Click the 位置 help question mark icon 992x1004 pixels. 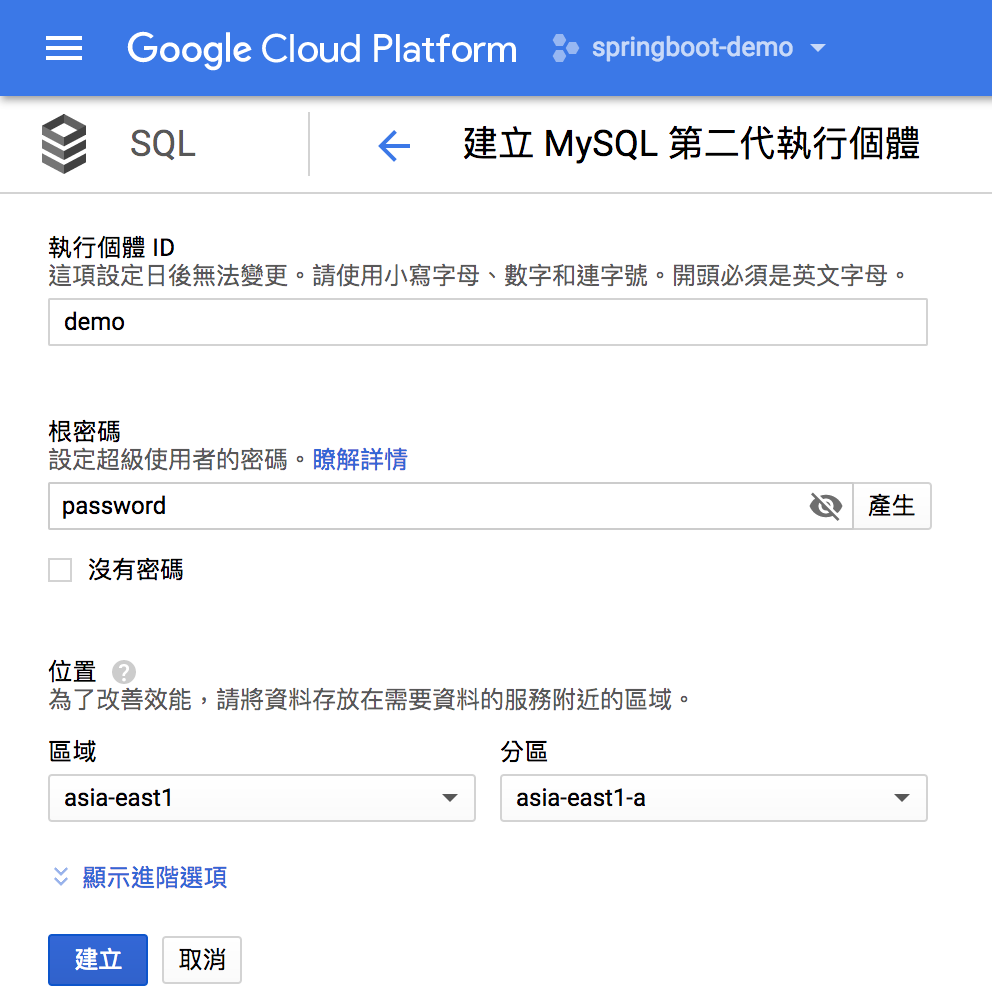click(124, 672)
